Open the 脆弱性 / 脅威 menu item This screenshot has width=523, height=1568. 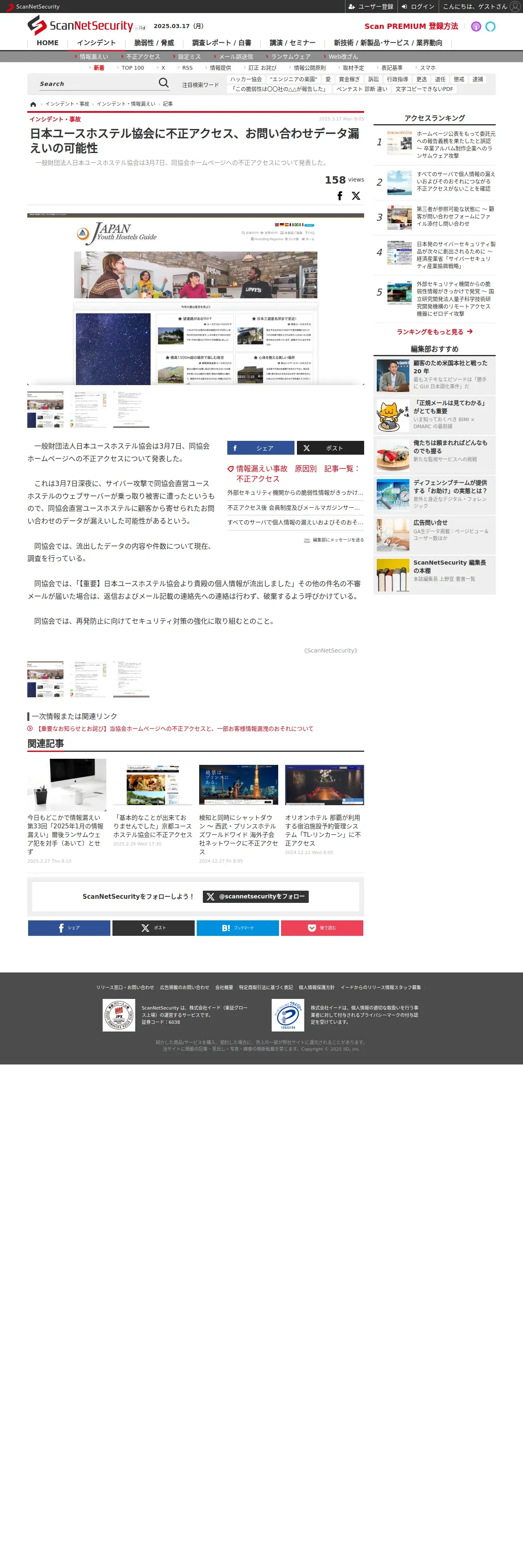tap(154, 43)
